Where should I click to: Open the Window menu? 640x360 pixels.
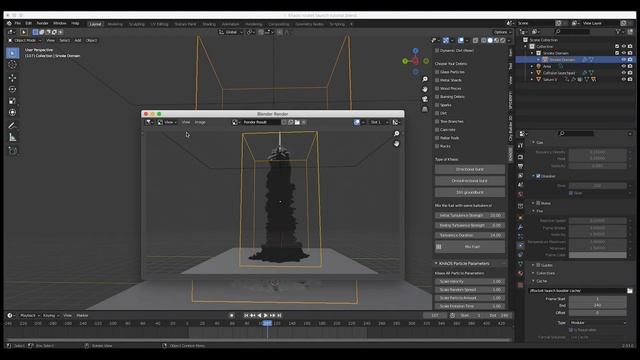[60, 23]
